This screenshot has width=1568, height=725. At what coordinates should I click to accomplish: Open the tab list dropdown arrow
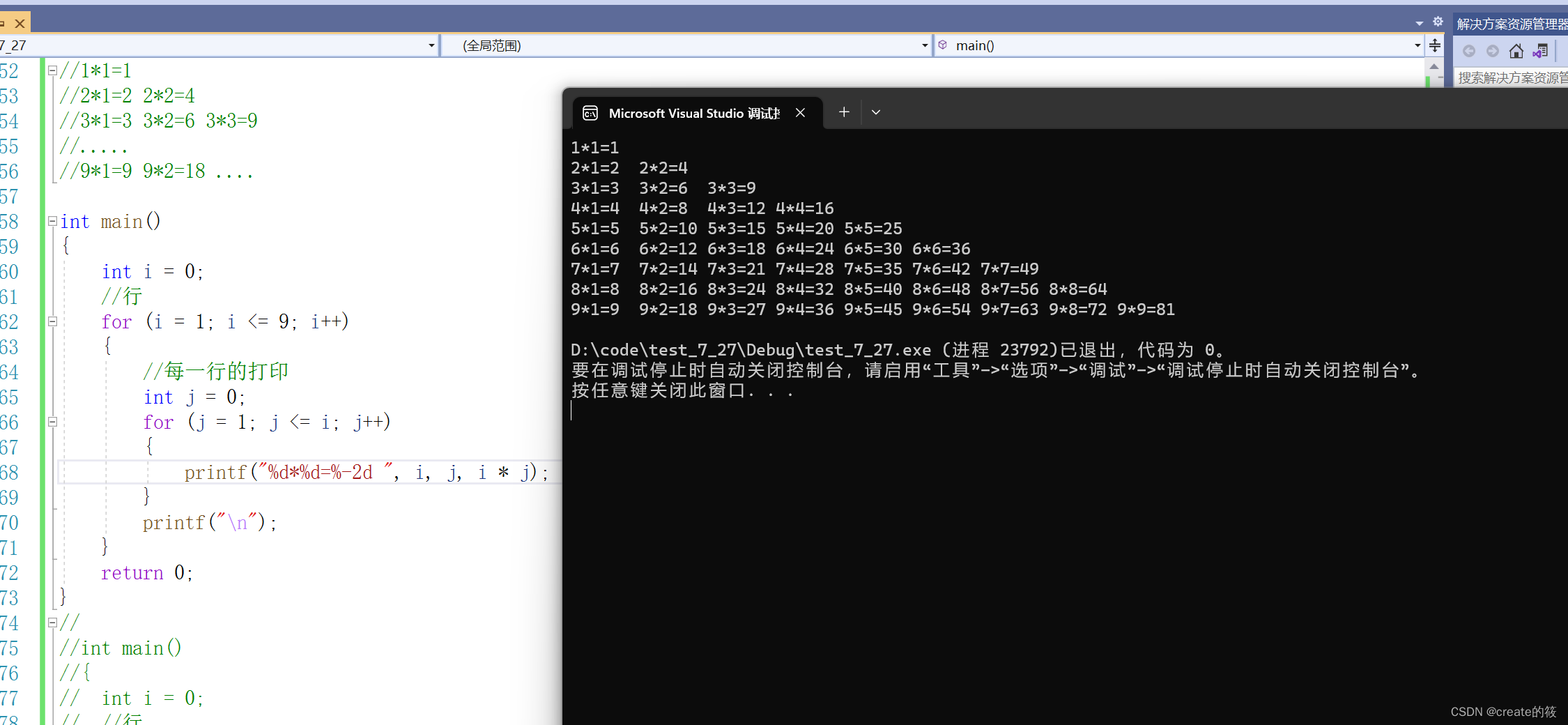(1420, 23)
